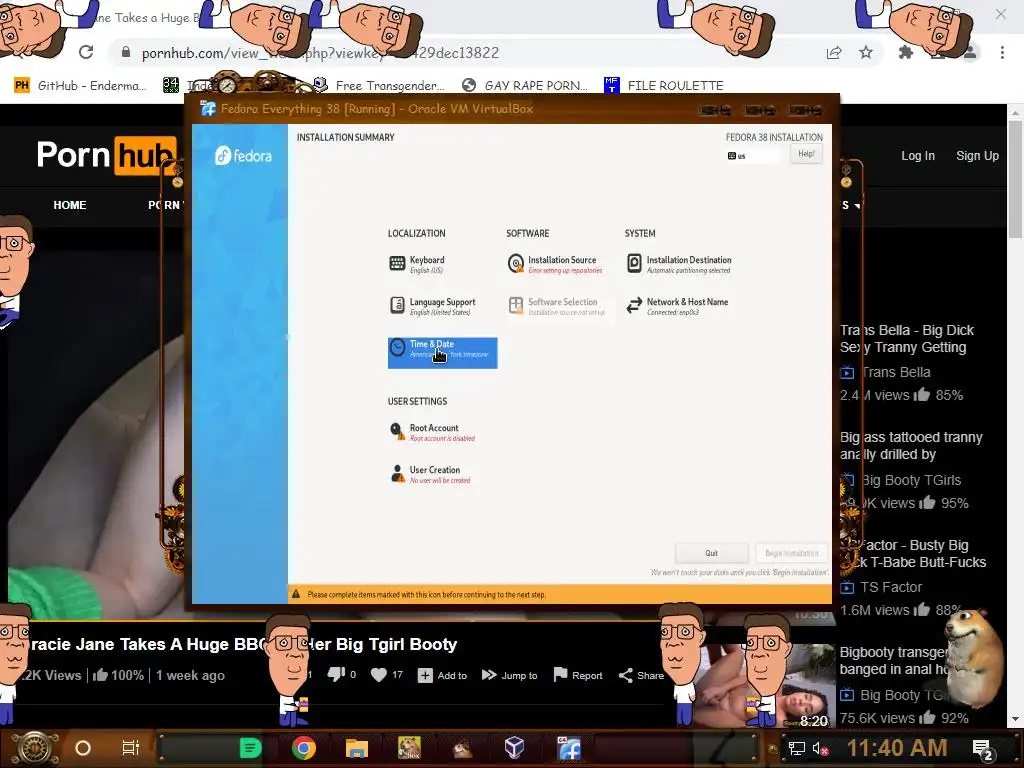The width and height of the screenshot is (1024, 768).
Task: Switch to Fedora VM window in taskbar
Action: 569,748
